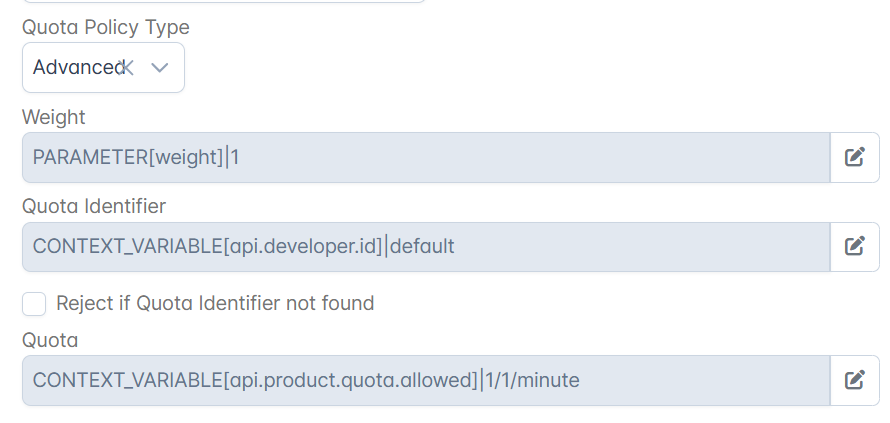Open the editor icon for the Quota field
890x423 pixels.
coord(855,380)
